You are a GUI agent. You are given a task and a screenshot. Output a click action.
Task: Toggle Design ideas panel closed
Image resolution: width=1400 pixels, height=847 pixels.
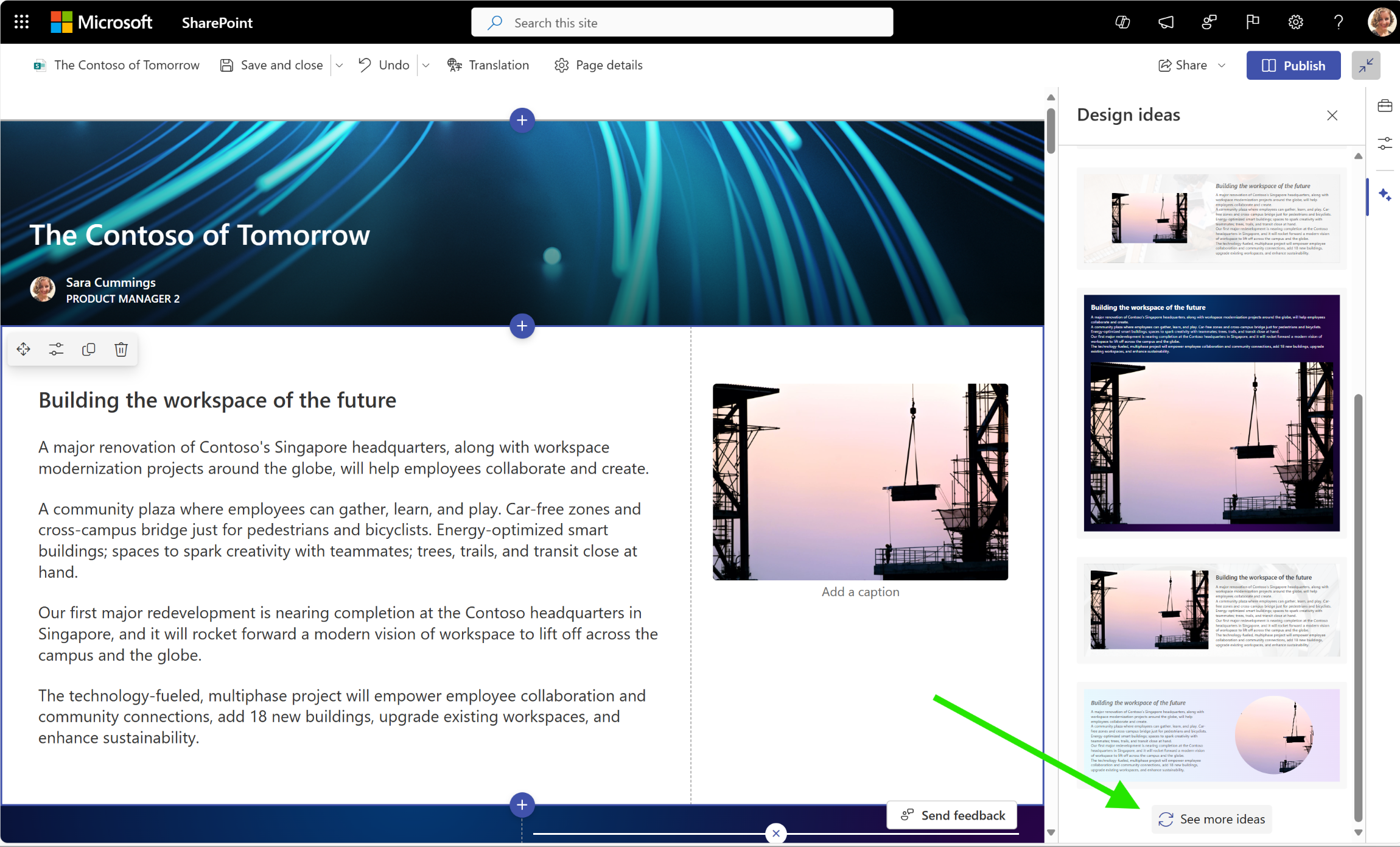(1332, 115)
